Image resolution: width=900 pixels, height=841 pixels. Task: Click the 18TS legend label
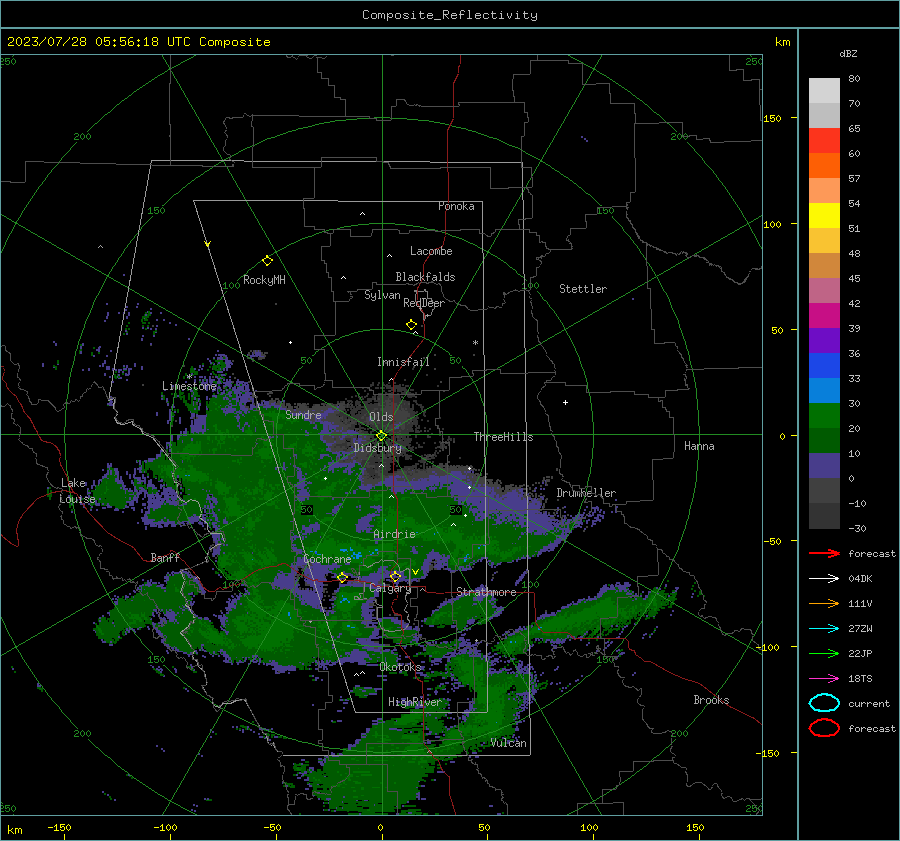(860, 679)
